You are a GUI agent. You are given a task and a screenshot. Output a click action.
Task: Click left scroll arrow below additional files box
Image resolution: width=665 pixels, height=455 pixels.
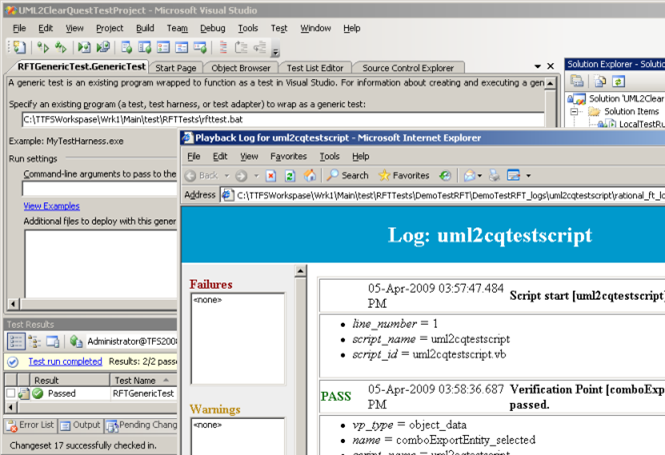[13, 304]
